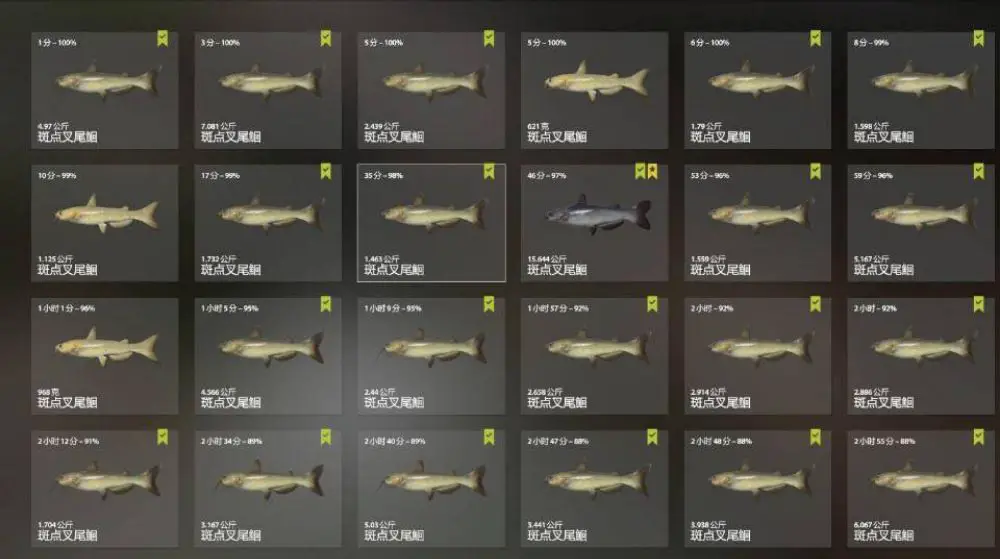Open the 621 克 catch card
Screen dimensions: 1000x559
point(594,91)
